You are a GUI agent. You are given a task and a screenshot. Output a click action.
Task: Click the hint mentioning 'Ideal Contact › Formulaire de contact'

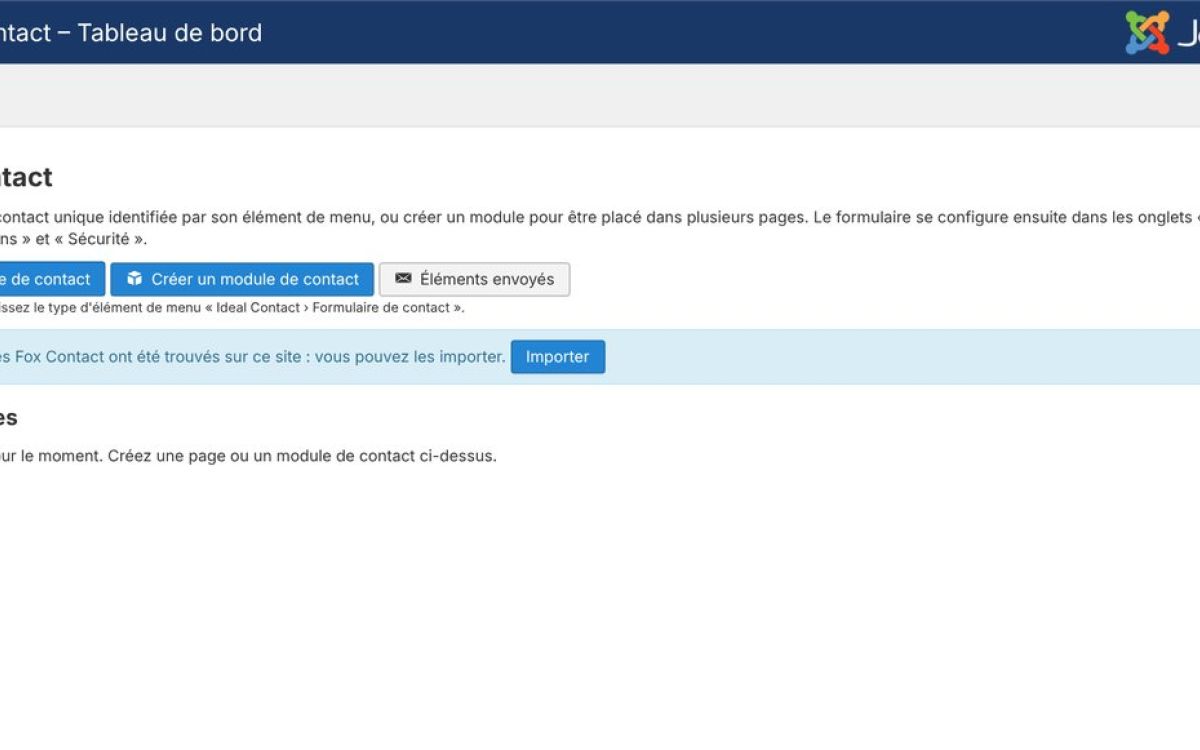[x=232, y=308]
